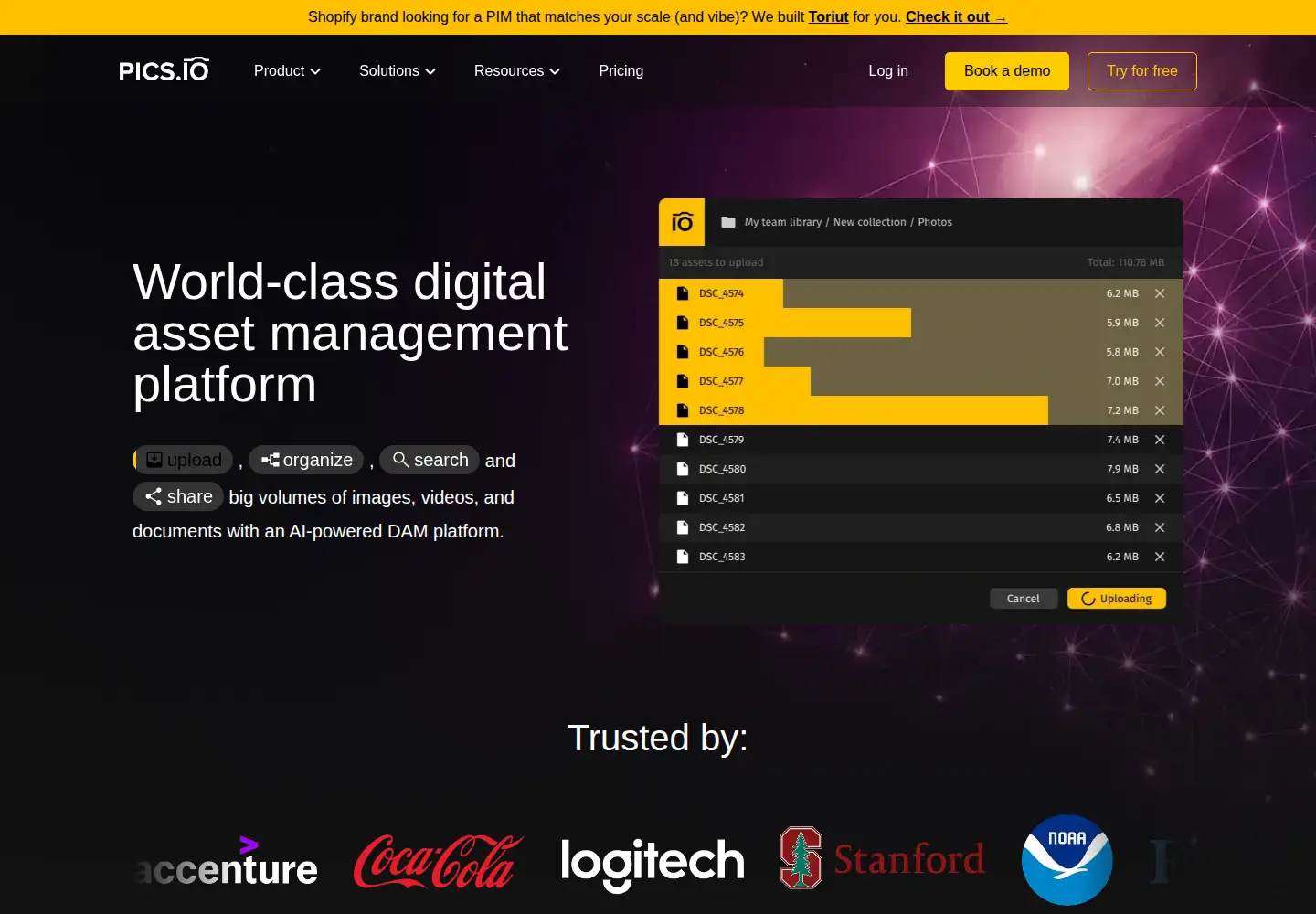Select the organize feature pill
Screen dimensions: 1316x914
coord(306,460)
